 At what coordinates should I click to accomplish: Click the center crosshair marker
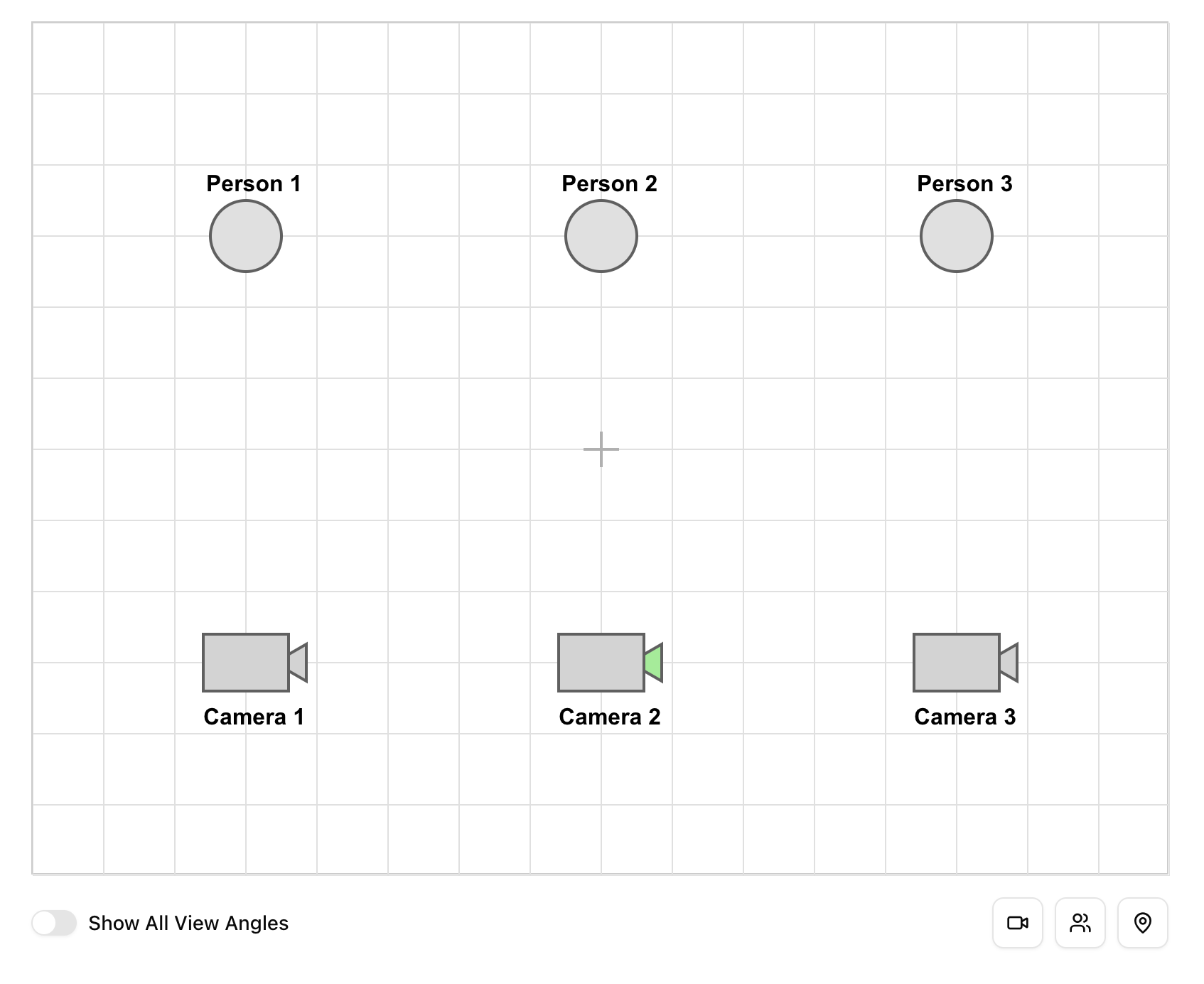pyautogui.click(x=601, y=449)
